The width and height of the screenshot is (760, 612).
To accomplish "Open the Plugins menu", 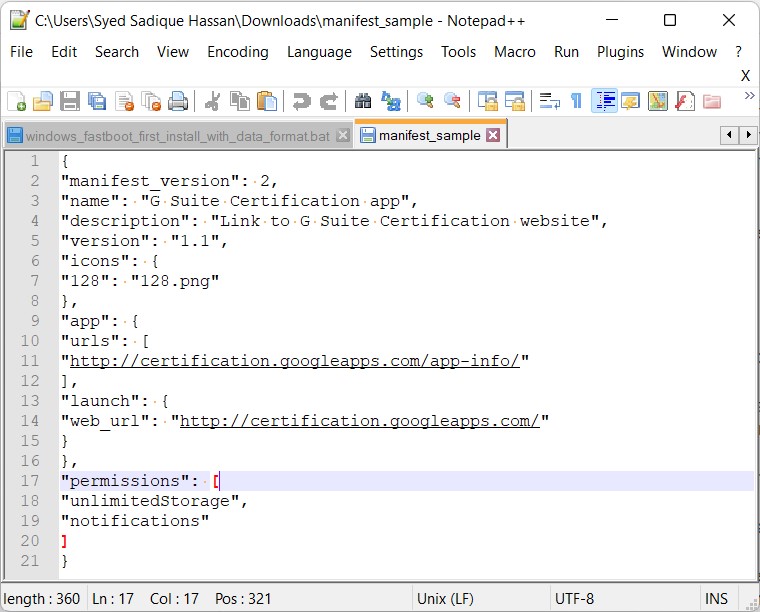I will tap(621, 52).
